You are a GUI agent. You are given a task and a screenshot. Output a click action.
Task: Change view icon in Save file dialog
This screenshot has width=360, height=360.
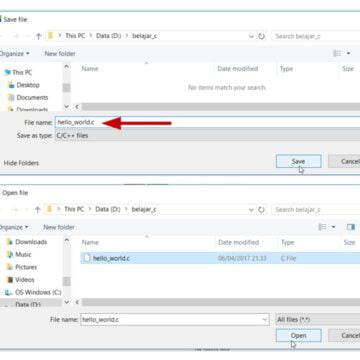click(337, 53)
